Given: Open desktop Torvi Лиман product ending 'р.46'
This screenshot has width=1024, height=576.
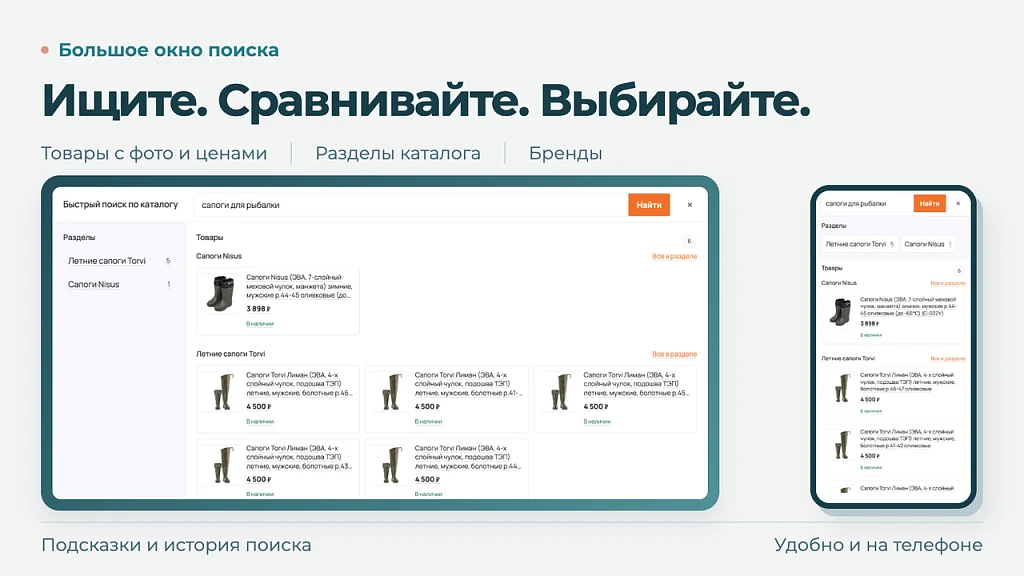Looking at the screenshot, I should pos(299,384).
